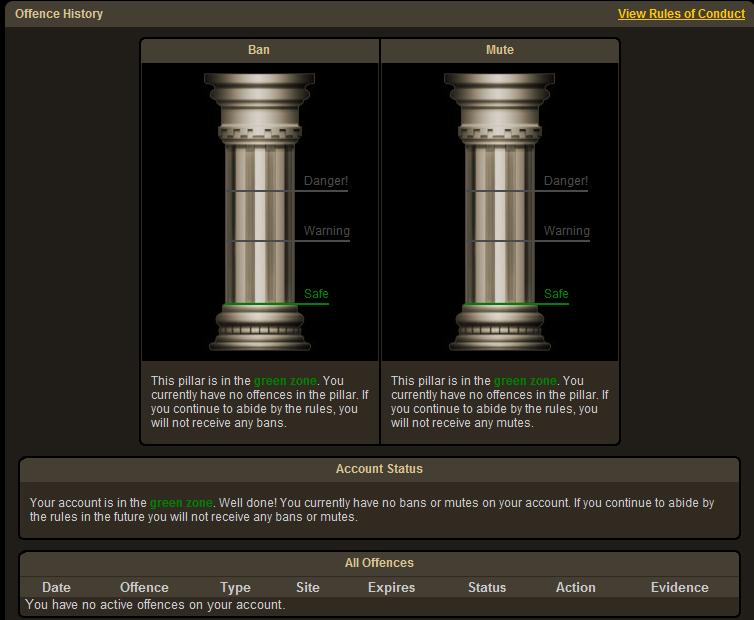Click 'green zone' in the Account Status message
This screenshot has width=754, height=620.
click(181, 503)
